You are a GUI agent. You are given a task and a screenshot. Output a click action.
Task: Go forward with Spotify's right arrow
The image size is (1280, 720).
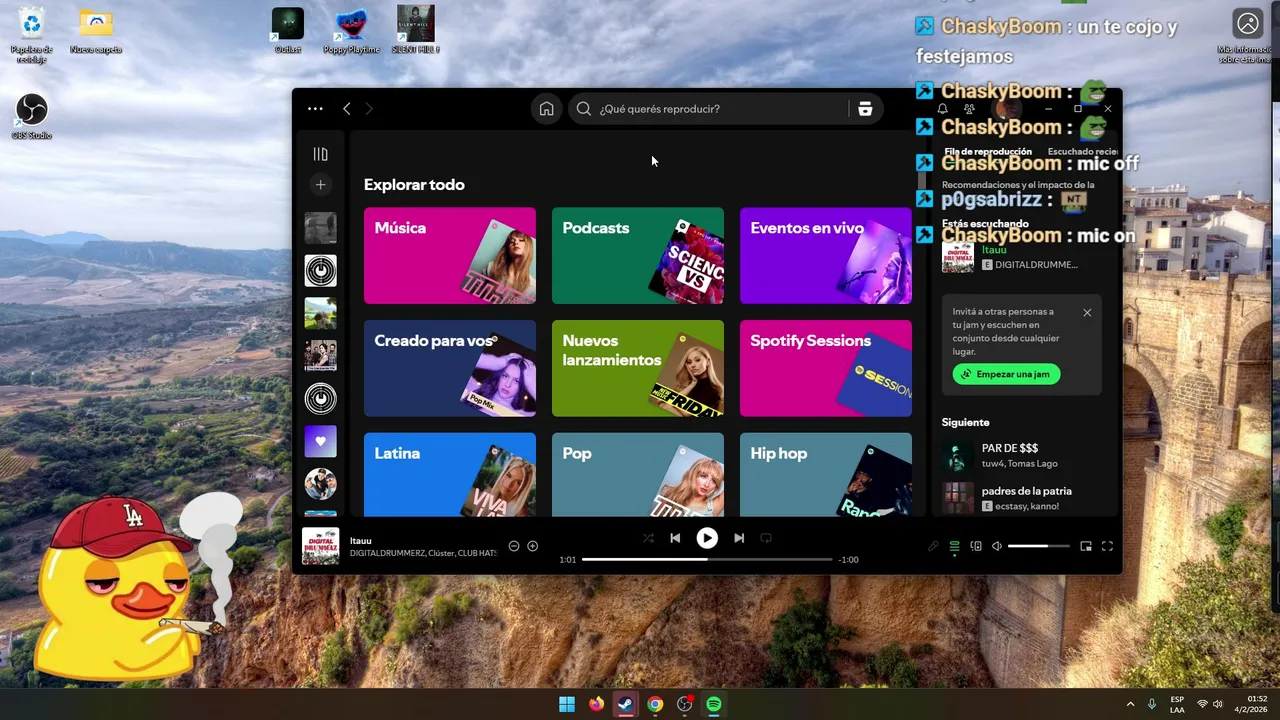369,109
